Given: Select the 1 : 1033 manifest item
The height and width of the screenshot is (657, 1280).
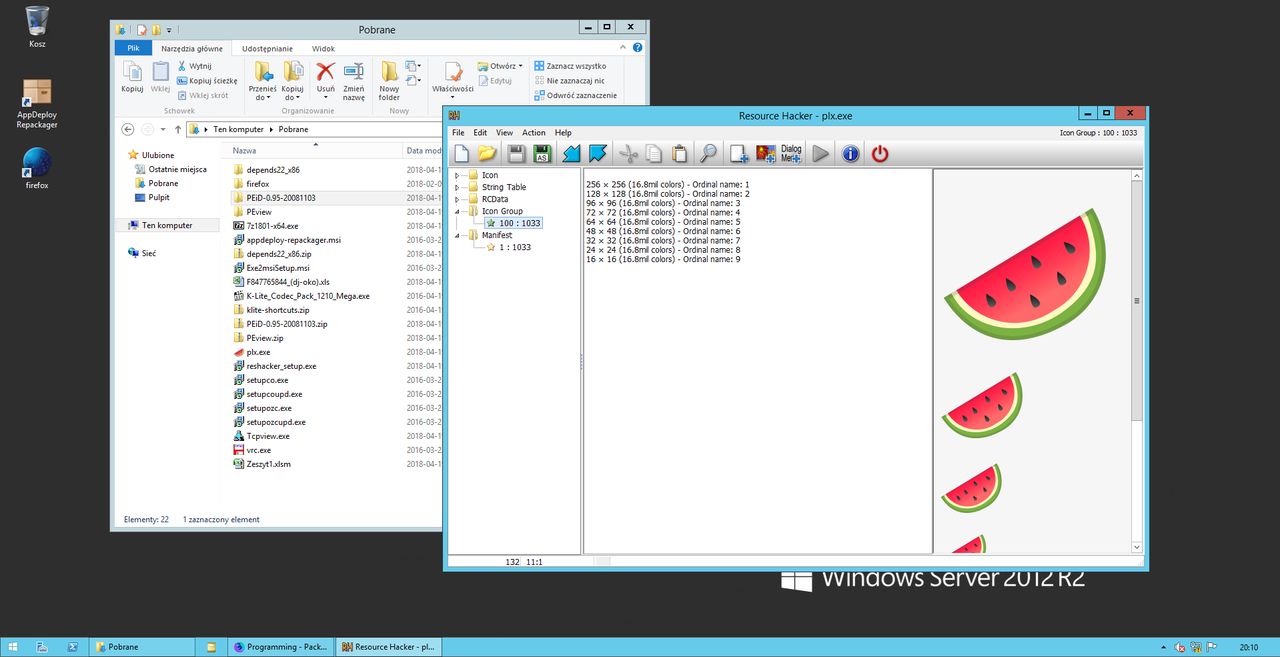Looking at the screenshot, I should coord(509,247).
